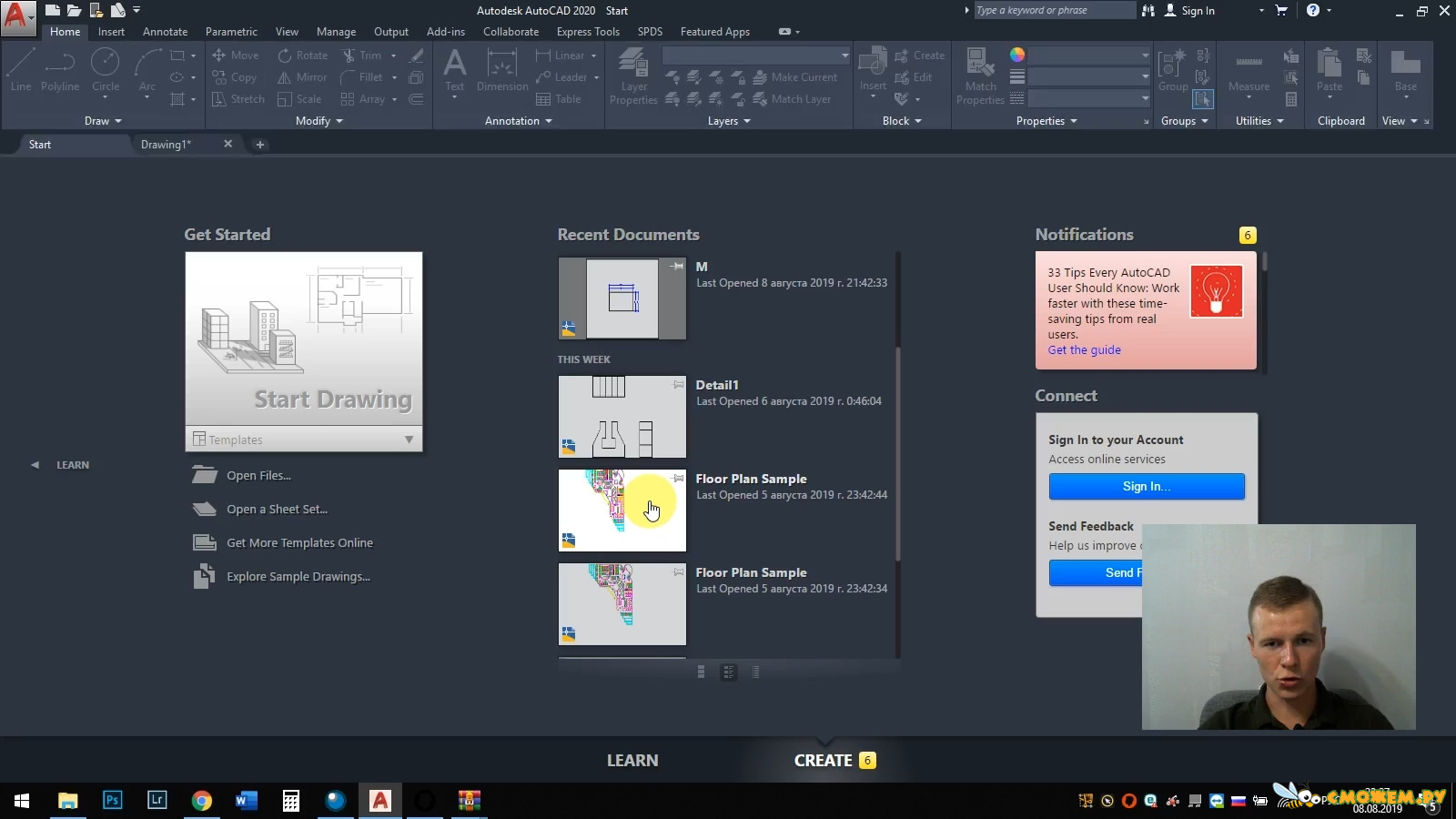This screenshot has width=1456, height=819.
Task: Open the Windows Start menu
Action: tap(22, 801)
